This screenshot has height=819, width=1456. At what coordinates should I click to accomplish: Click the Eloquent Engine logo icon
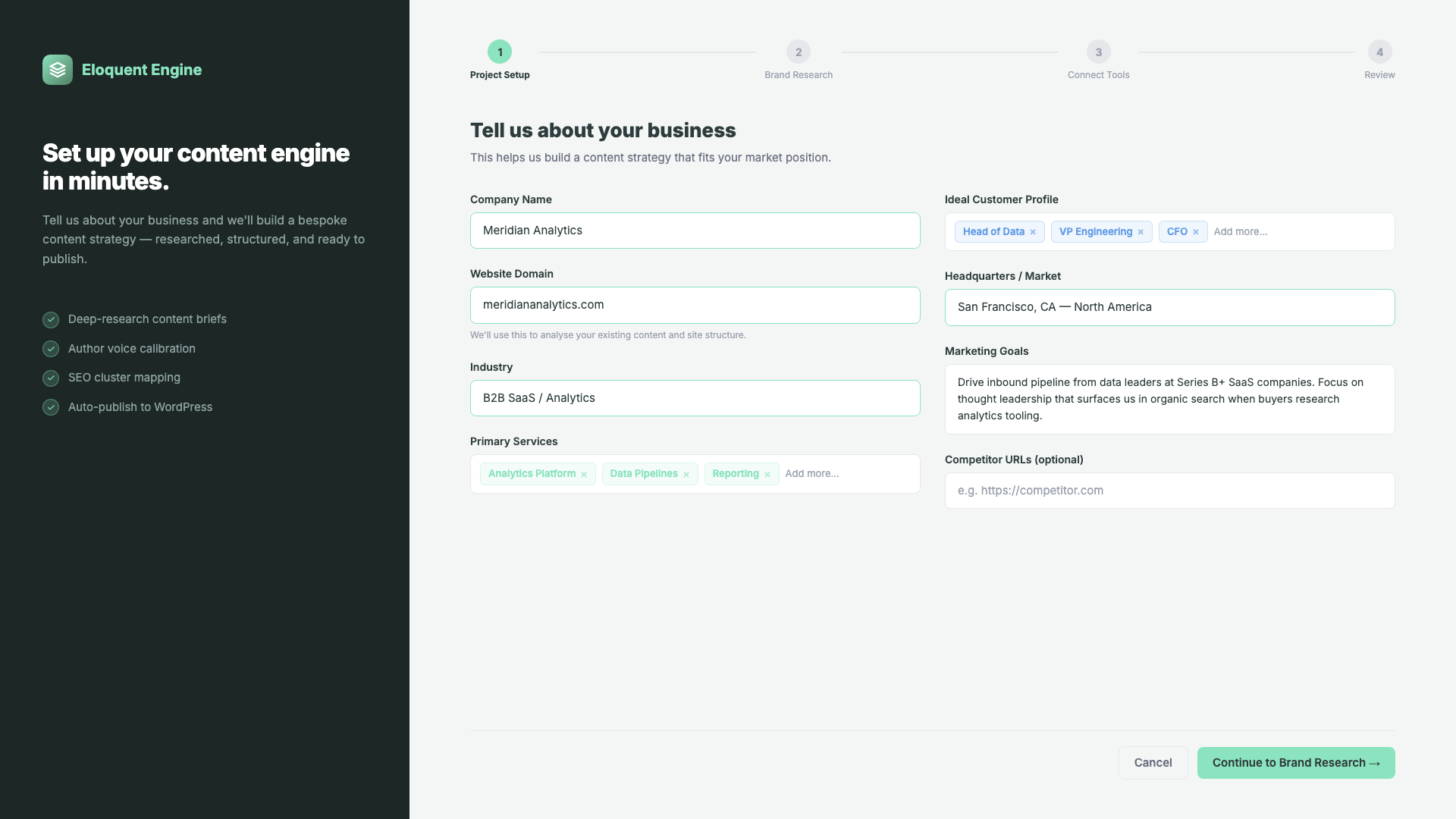coord(58,70)
